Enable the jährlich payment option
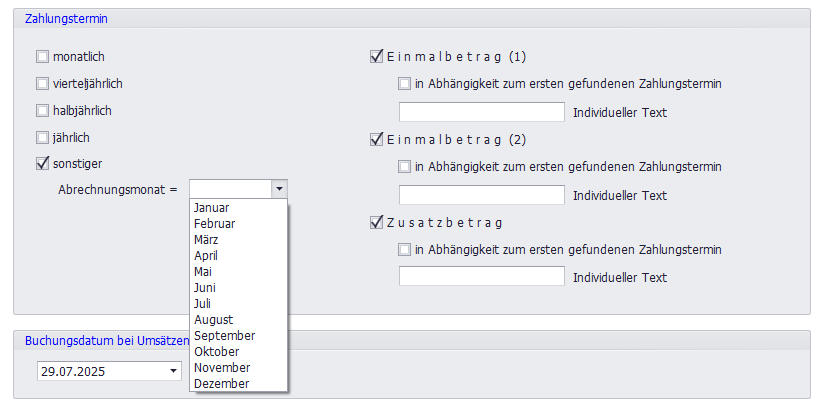 coord(43,137)
